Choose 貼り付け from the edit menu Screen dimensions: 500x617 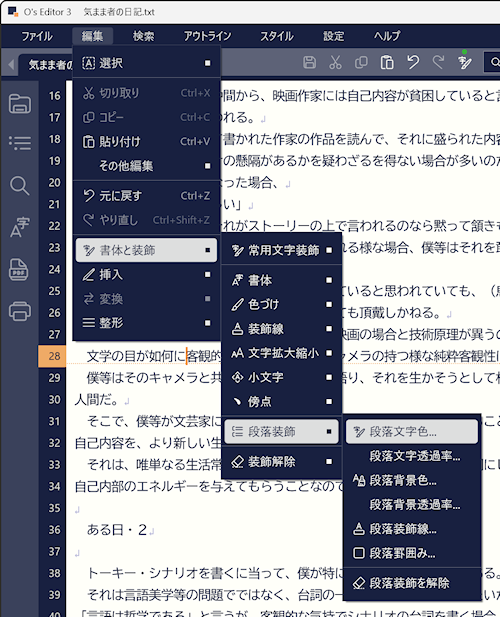pyautogui.click(x=146, y=142)
